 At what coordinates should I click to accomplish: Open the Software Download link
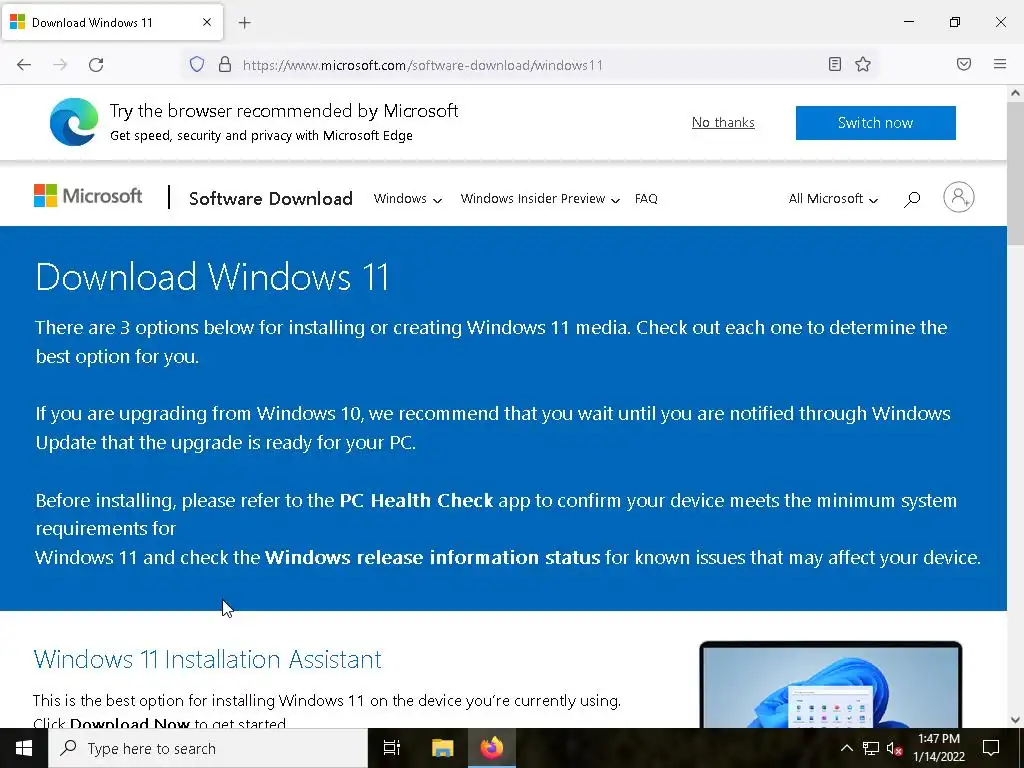(x=270, y=199)
